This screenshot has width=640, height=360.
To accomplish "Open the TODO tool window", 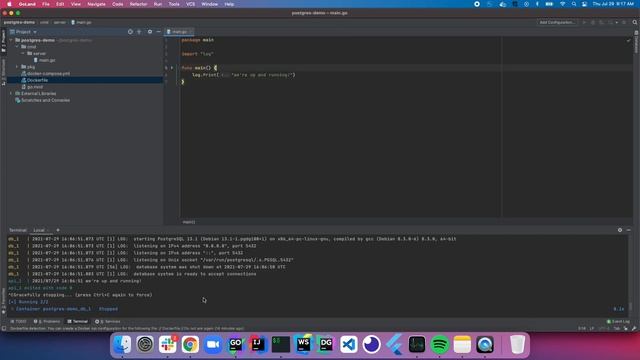I will click(18, 322).
